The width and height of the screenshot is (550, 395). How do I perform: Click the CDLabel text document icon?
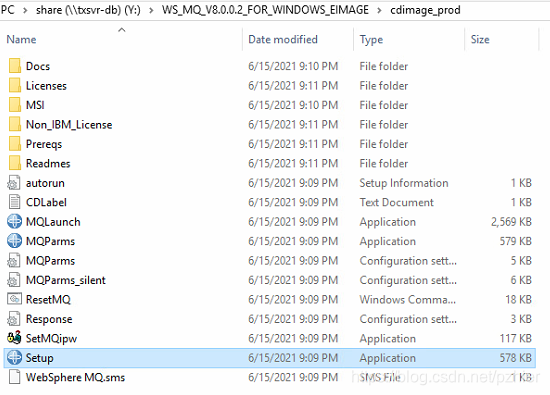(14, 202)
